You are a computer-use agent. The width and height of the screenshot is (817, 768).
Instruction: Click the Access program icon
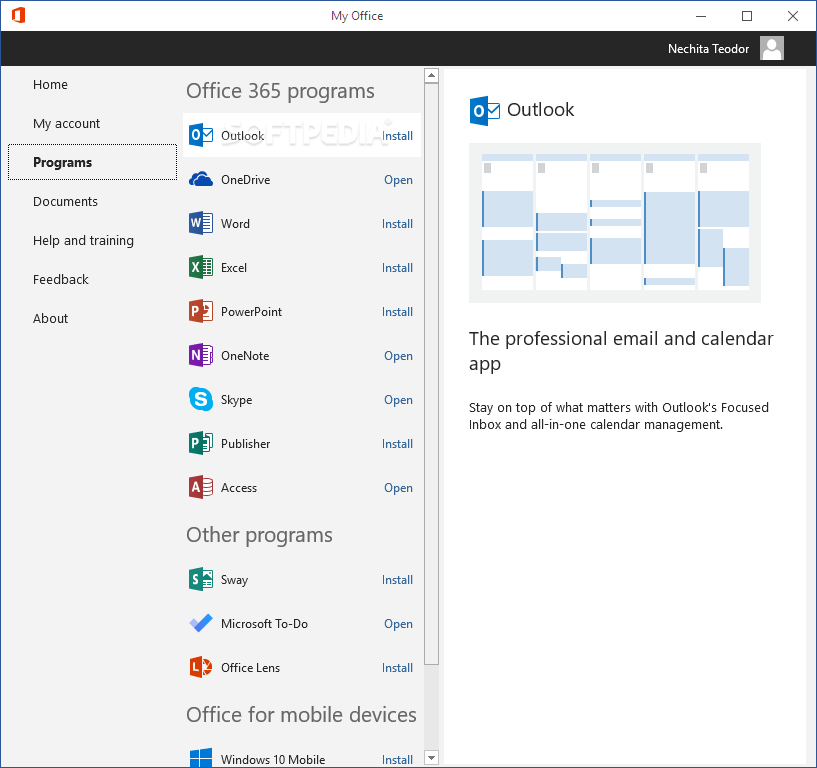[x=201, y=487]
